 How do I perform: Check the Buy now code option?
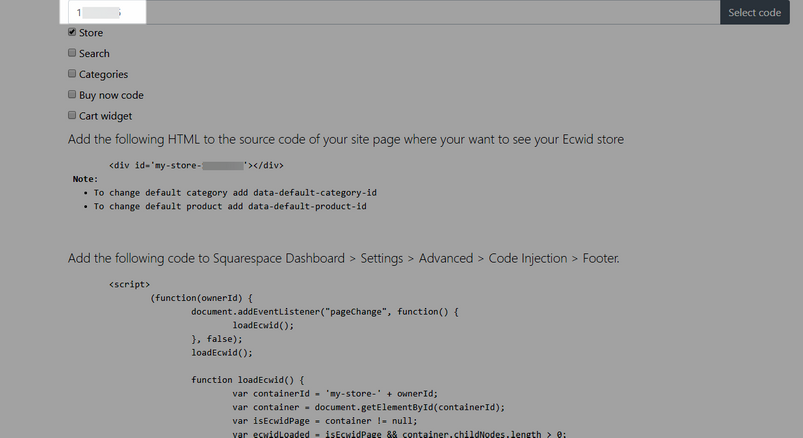click(x=72, y=95)
